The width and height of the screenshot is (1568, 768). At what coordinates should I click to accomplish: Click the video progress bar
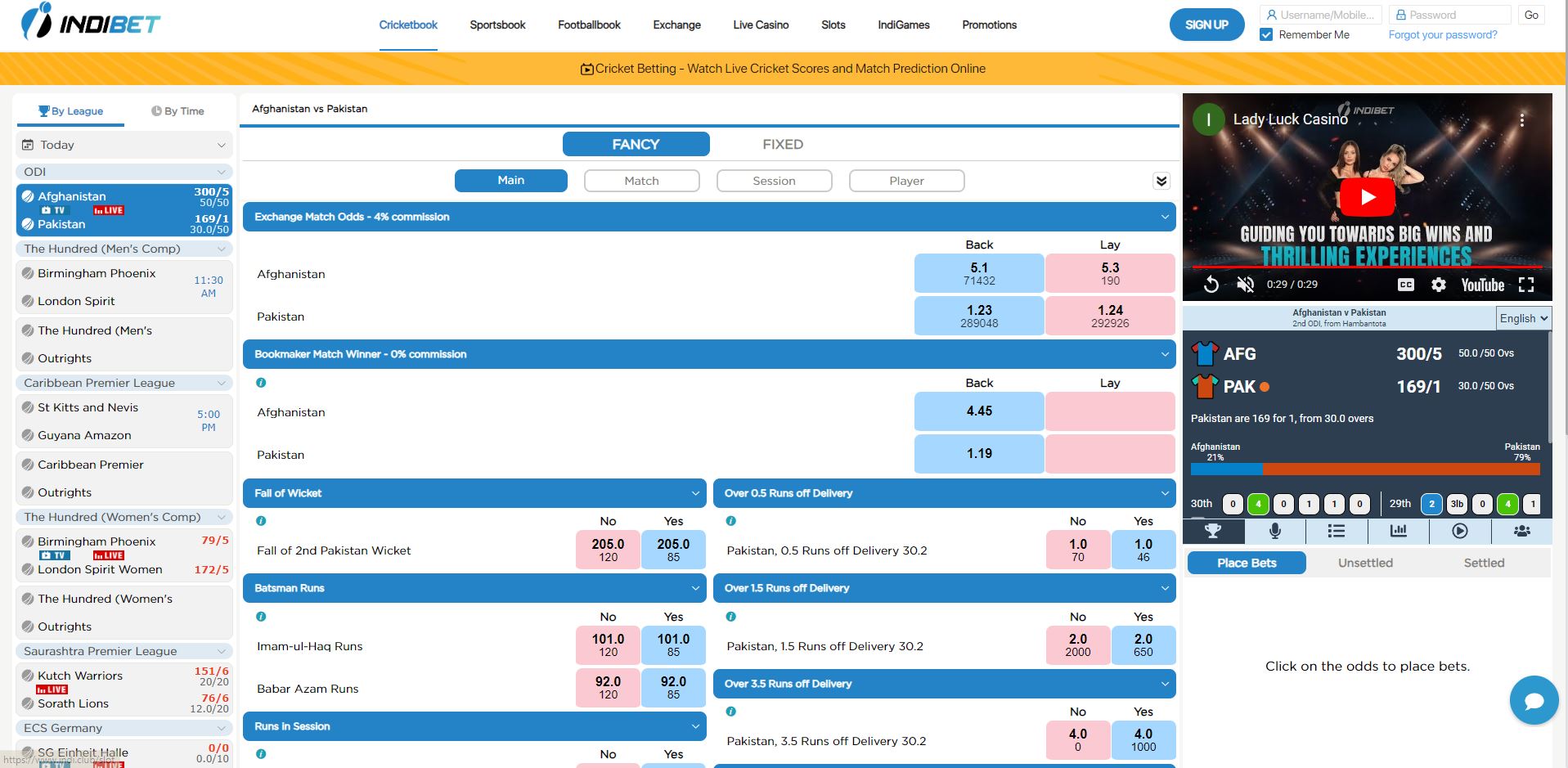[x=1367, y=267]
